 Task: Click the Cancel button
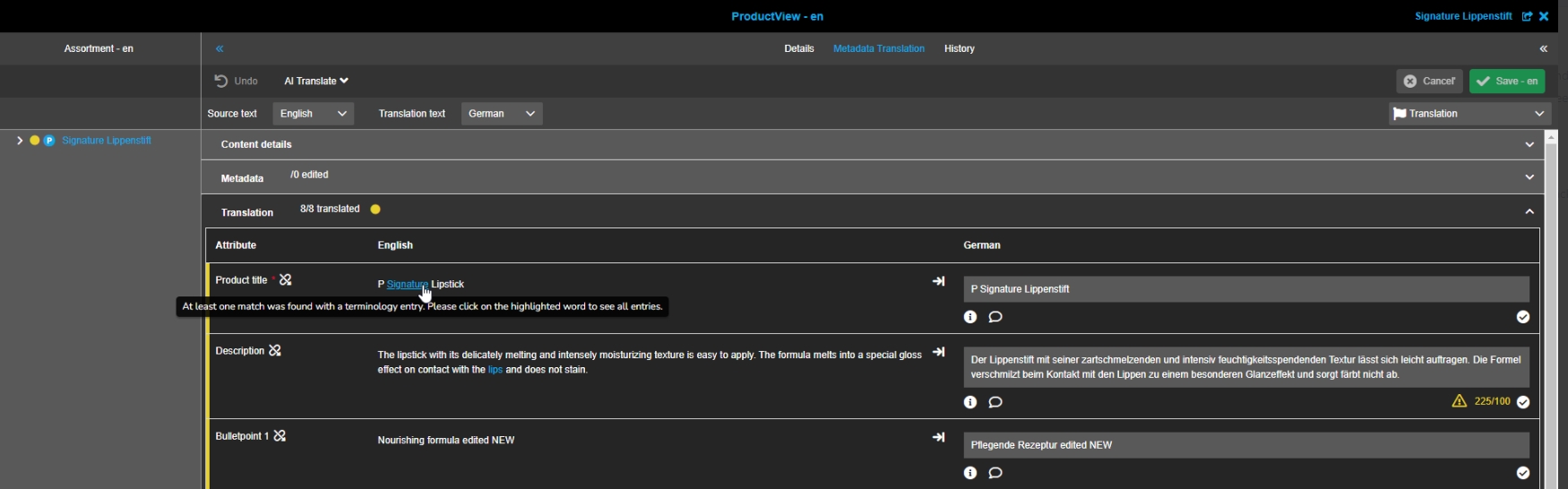(x=1429, y=81)
